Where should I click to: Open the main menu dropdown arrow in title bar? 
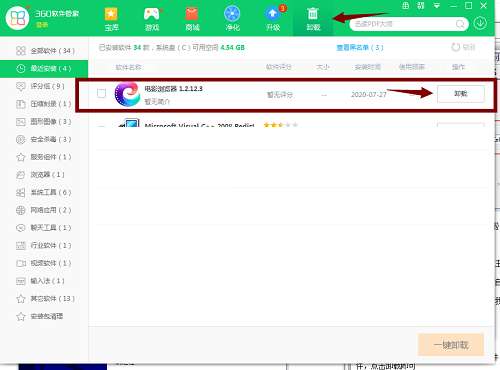pyautogui.click(x=436, y=6)
